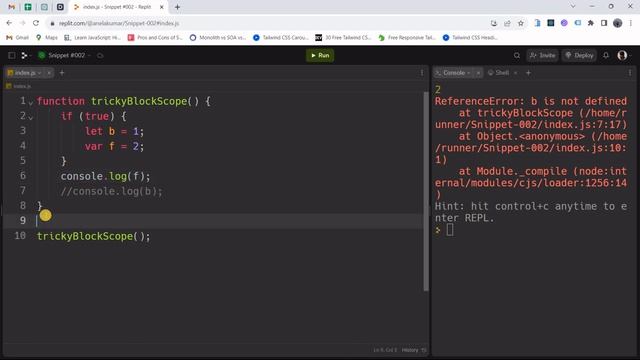Close the Console tab
Image resolution: width=640 pixels, height=360 pixels.
(x=478, y=73)
